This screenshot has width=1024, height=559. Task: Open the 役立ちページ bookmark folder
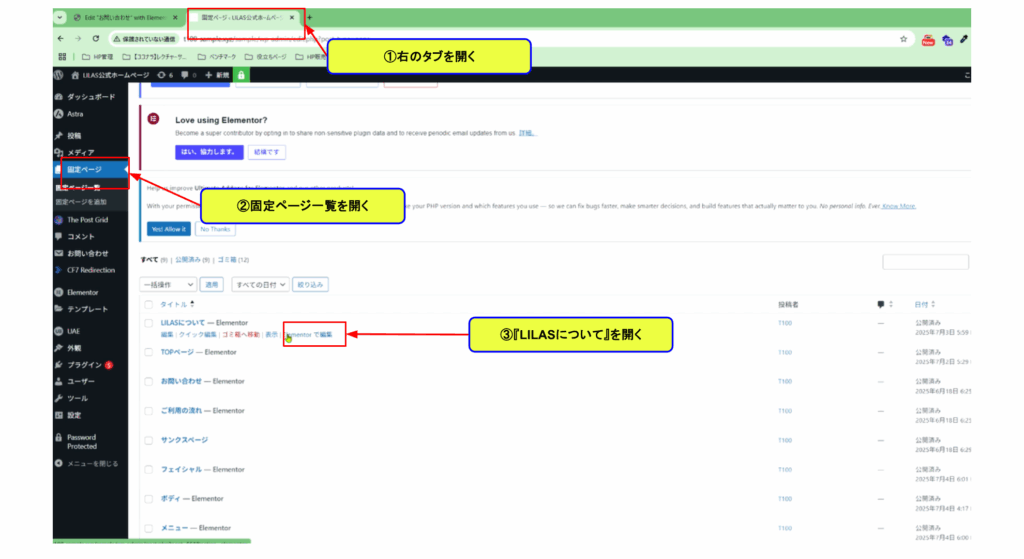pyautogui.click(x=266, y=57)
